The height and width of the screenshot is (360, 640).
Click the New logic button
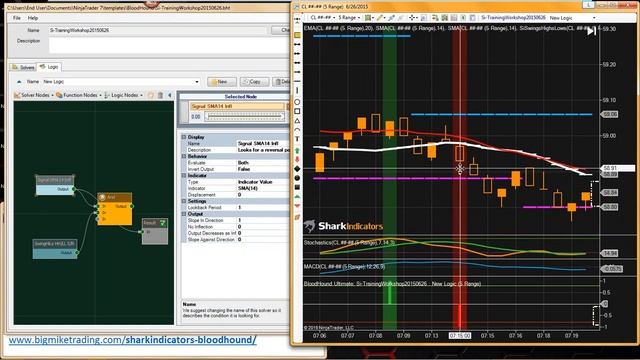click(222, 82)
